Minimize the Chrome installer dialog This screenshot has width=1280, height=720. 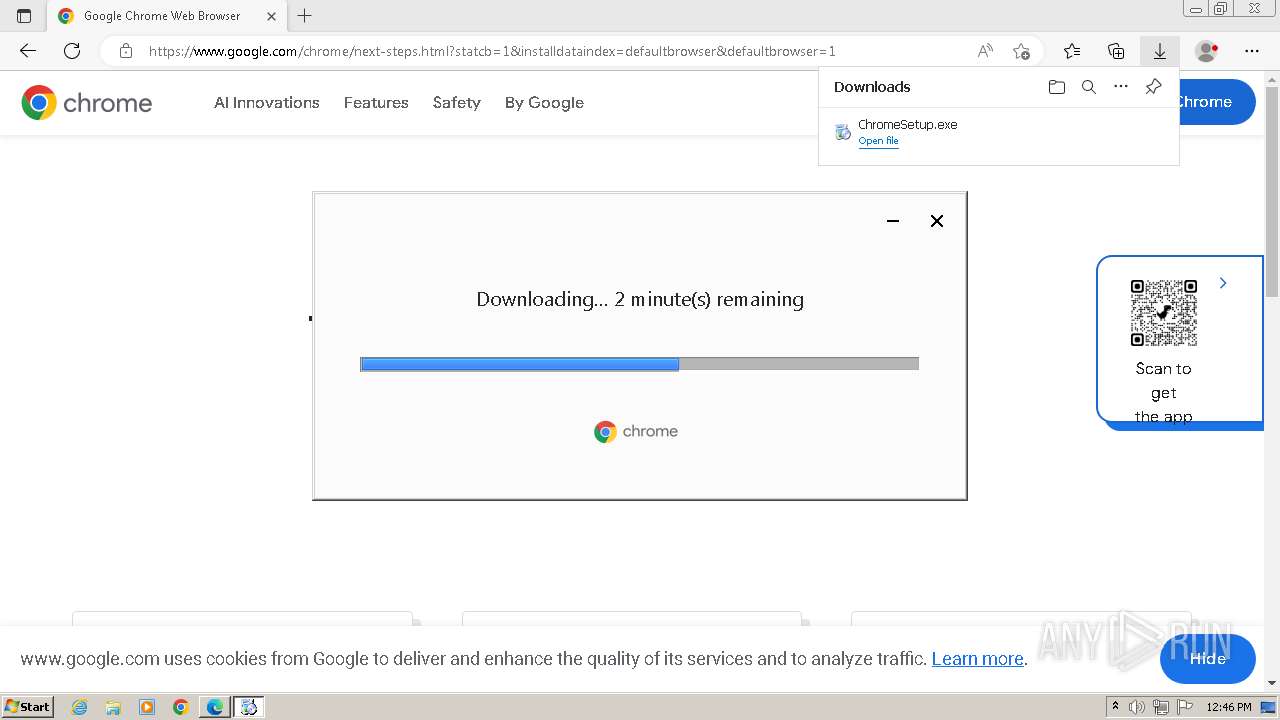click(x=893, y=221)
